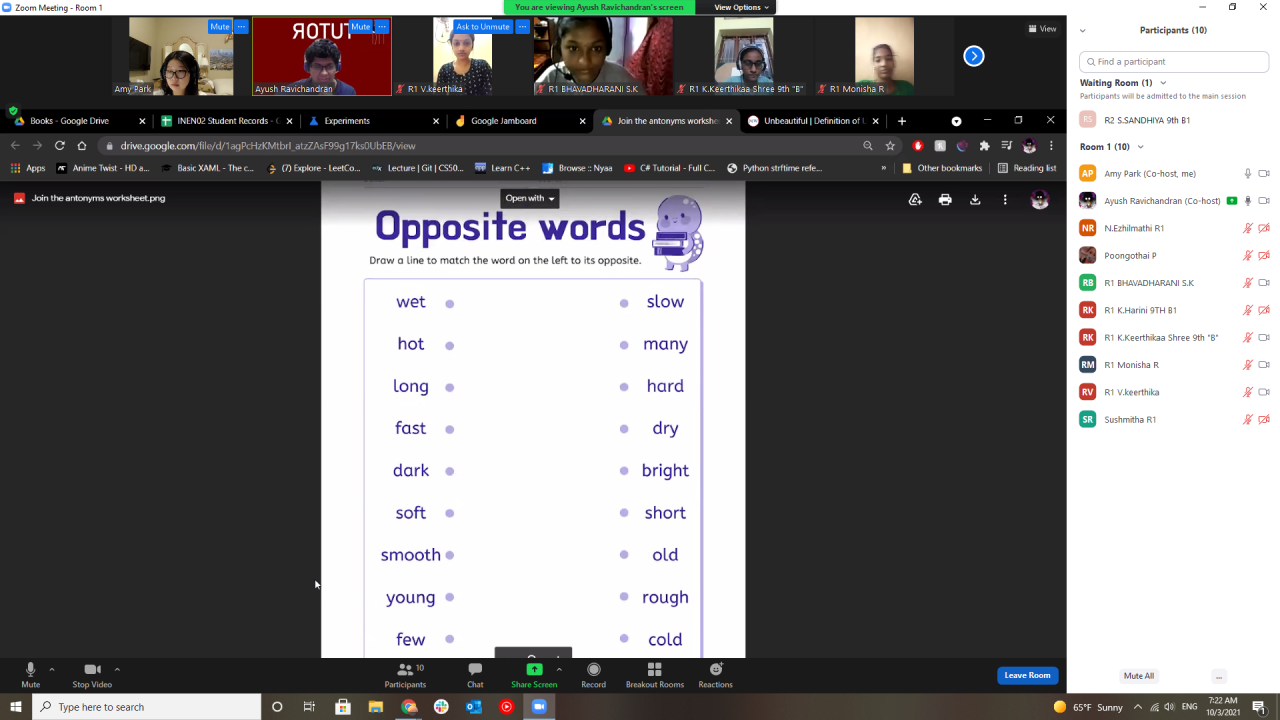Click the Chrome address bar URL

tap(268, 146)
